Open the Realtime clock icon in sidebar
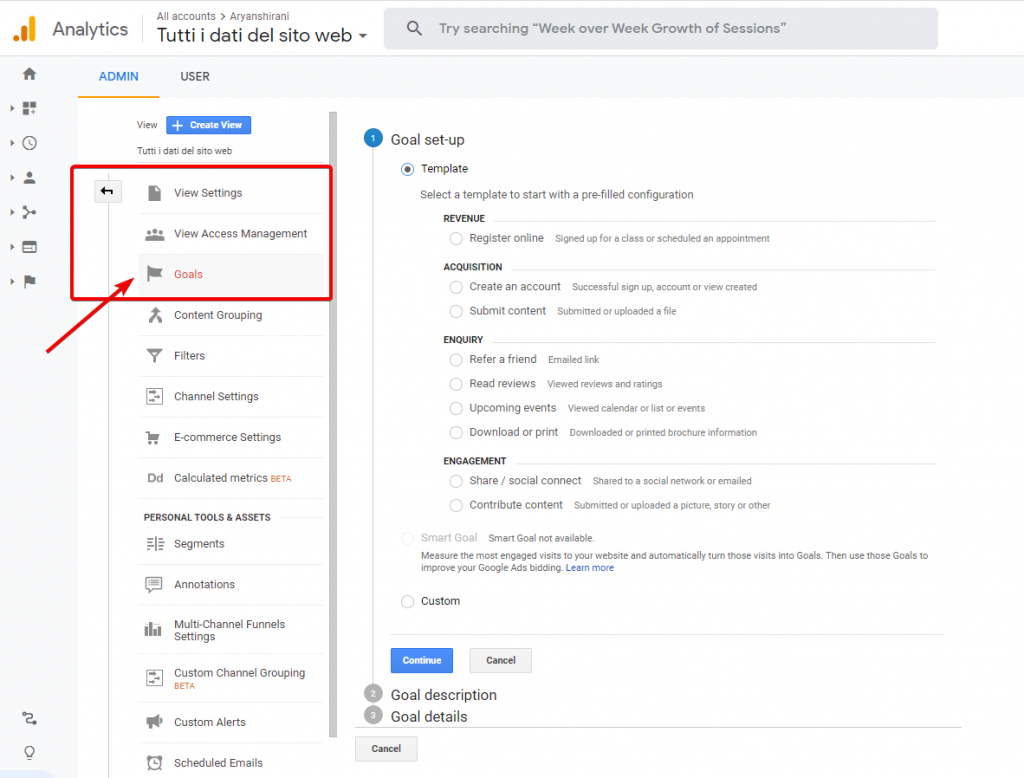This screenshot has height=778, width=1024. 29,143
